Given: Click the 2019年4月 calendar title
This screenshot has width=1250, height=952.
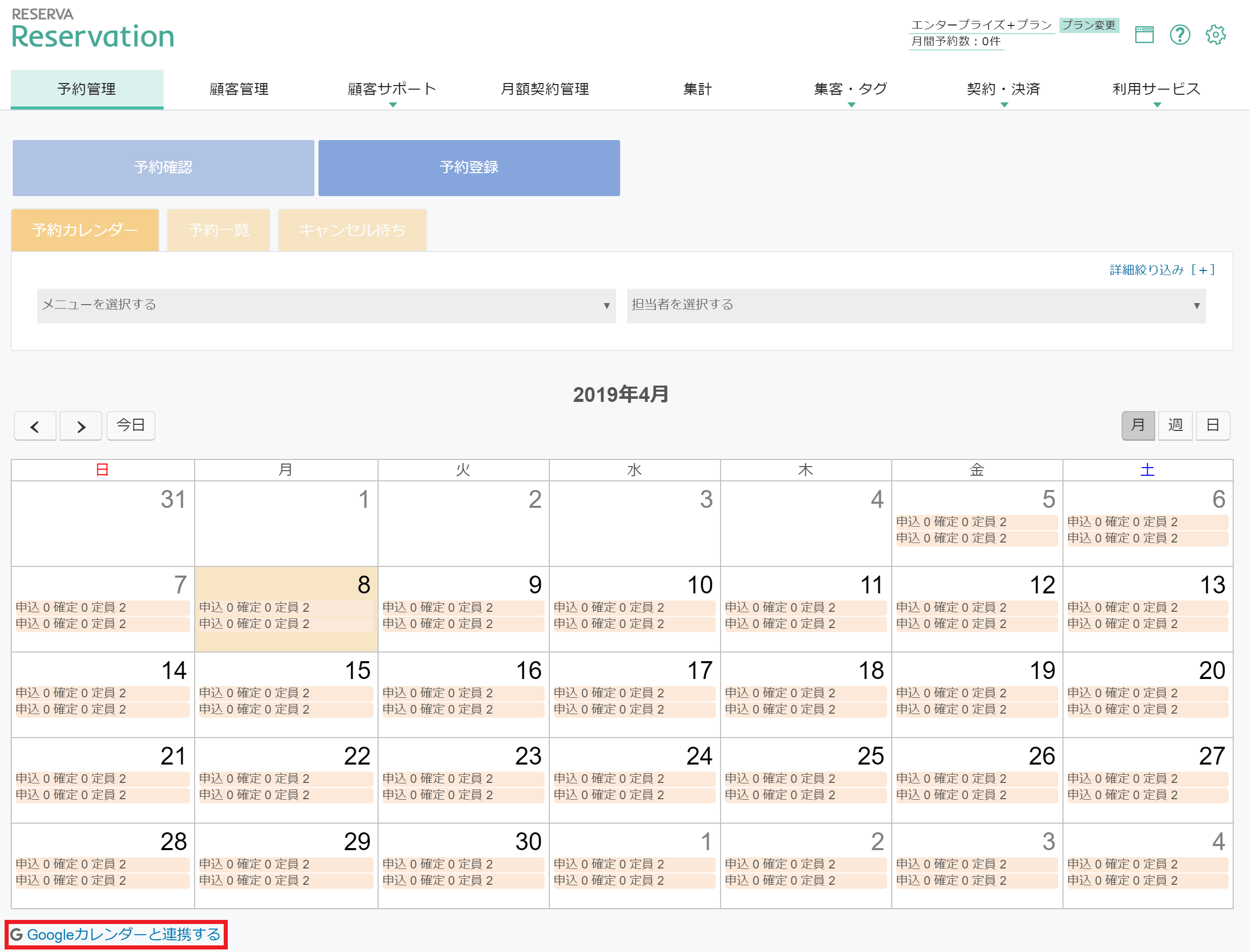Looking at the screenshot, I should coord(621,394).
